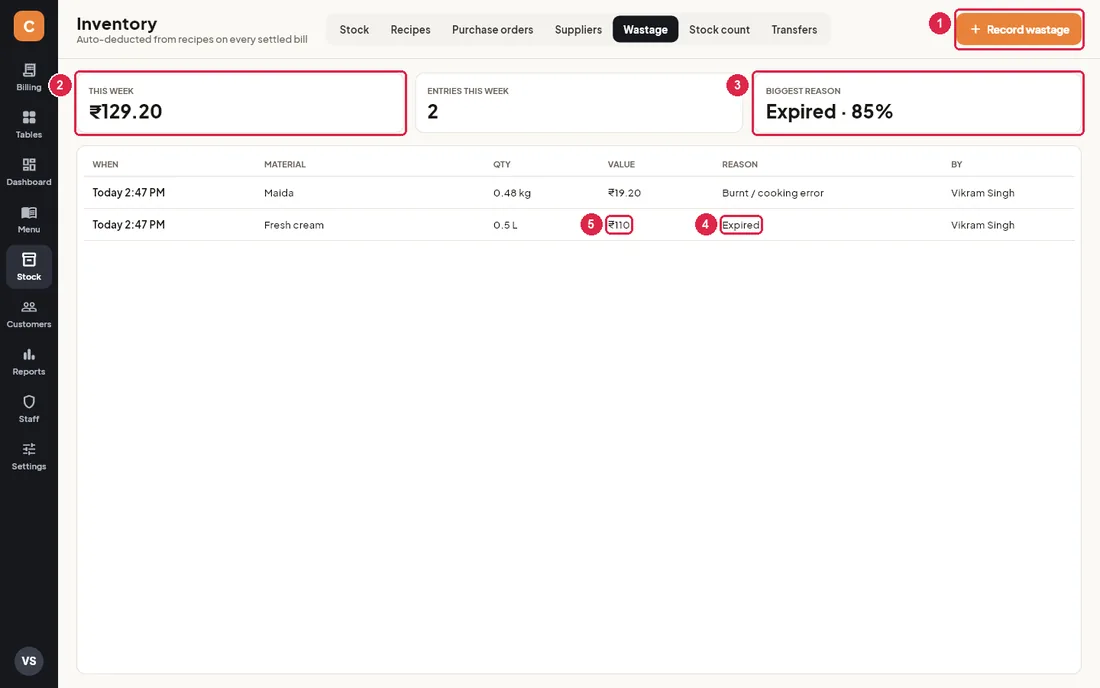The height and width of the screenshot is (688, 1100).
Task: Go to Tables in the sidebar
Action: (29, 125)
